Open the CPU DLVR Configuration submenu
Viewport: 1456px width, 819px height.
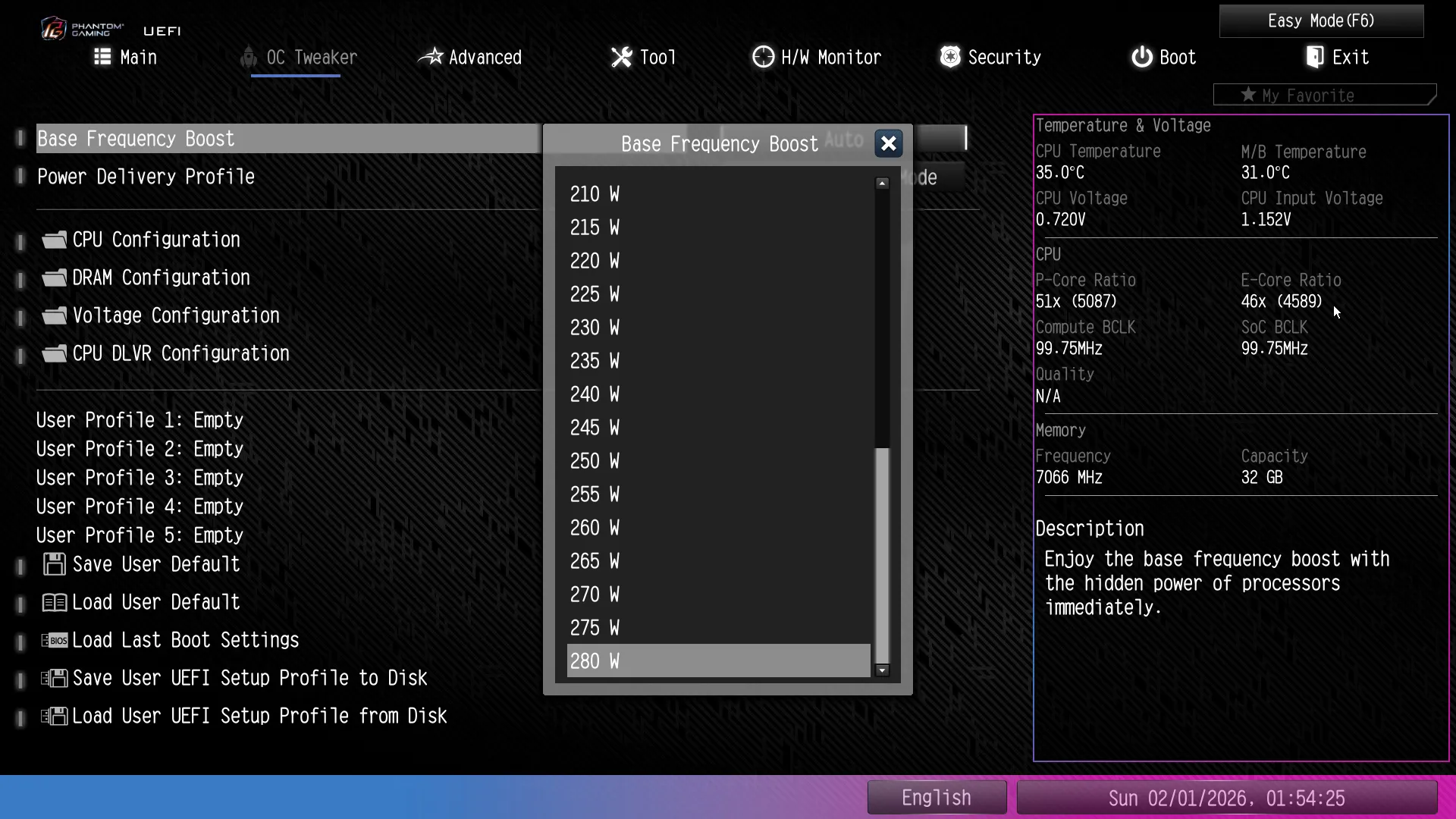coord(180,354)
